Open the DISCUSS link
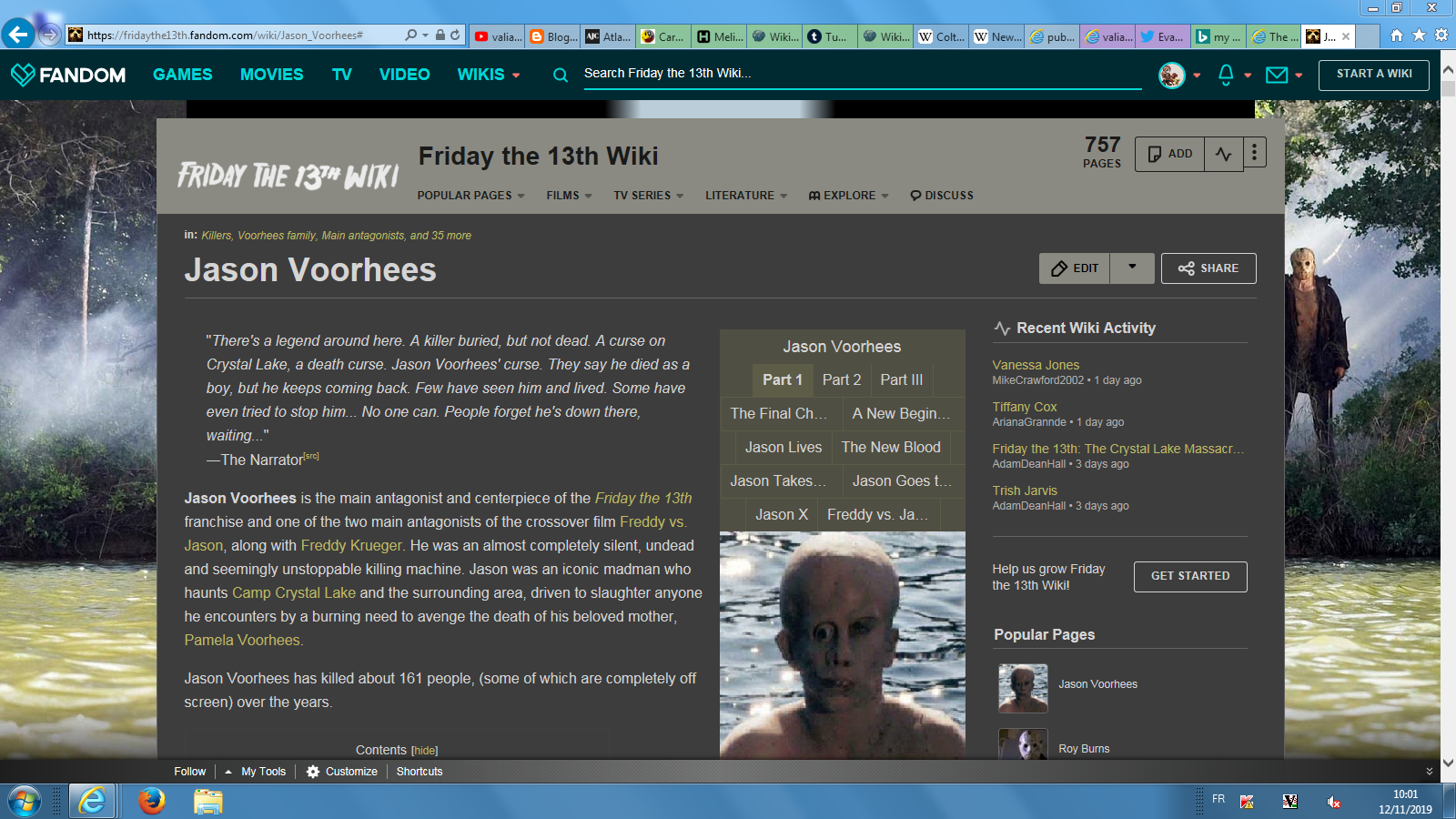Screen dimensions: 1456x819 942,196
